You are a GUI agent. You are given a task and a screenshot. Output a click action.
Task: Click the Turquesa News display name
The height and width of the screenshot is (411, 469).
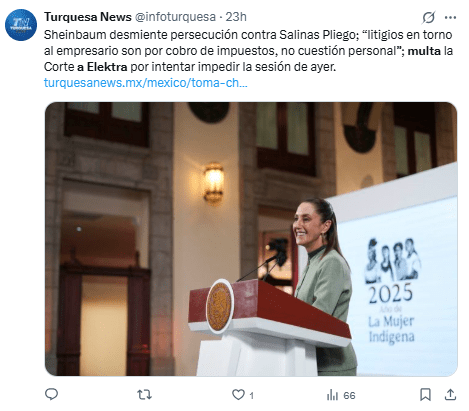coord(88,17)
